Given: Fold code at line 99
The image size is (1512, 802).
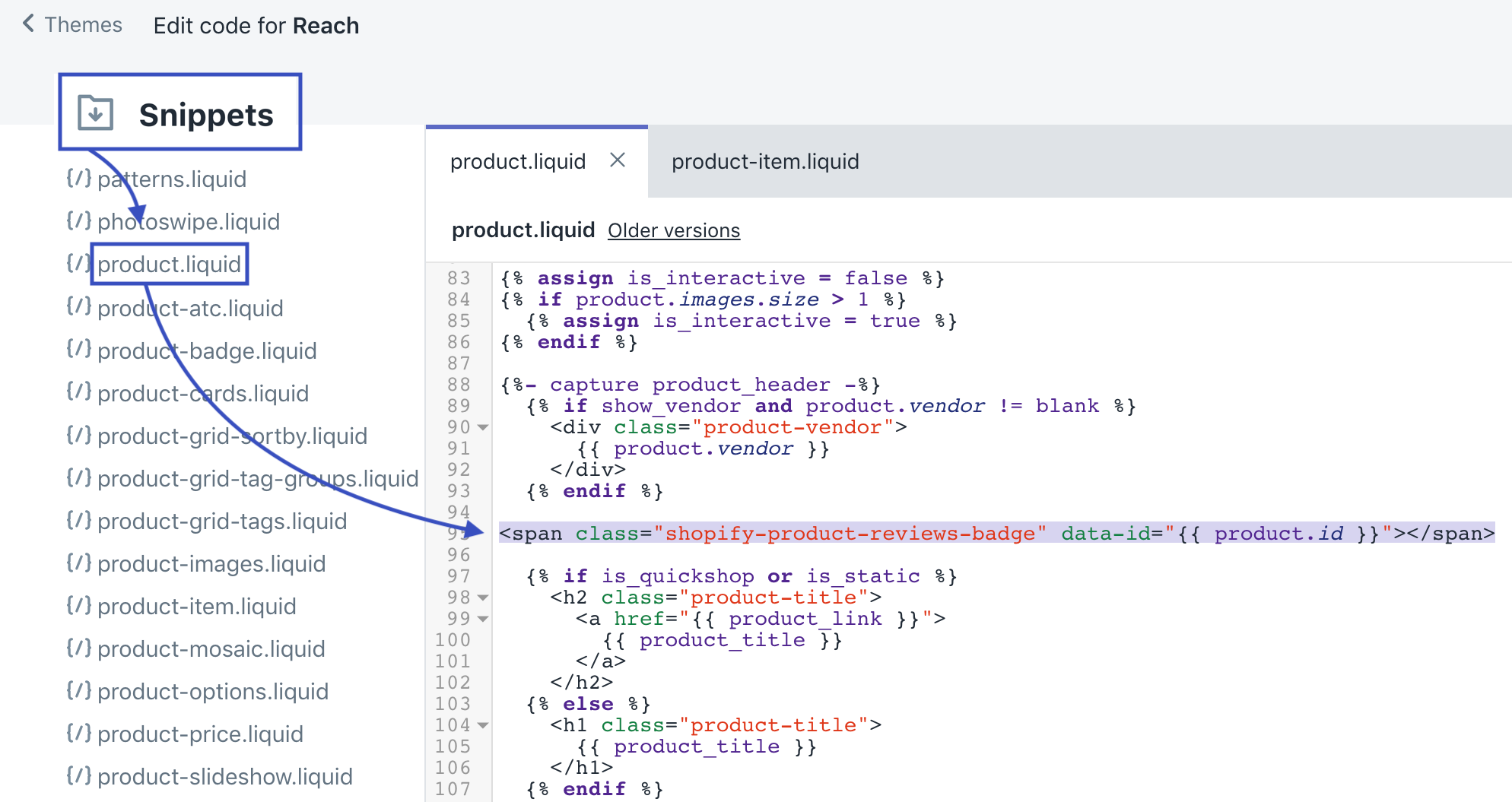Looking at the screenshot, I should (x=483, y=620).
